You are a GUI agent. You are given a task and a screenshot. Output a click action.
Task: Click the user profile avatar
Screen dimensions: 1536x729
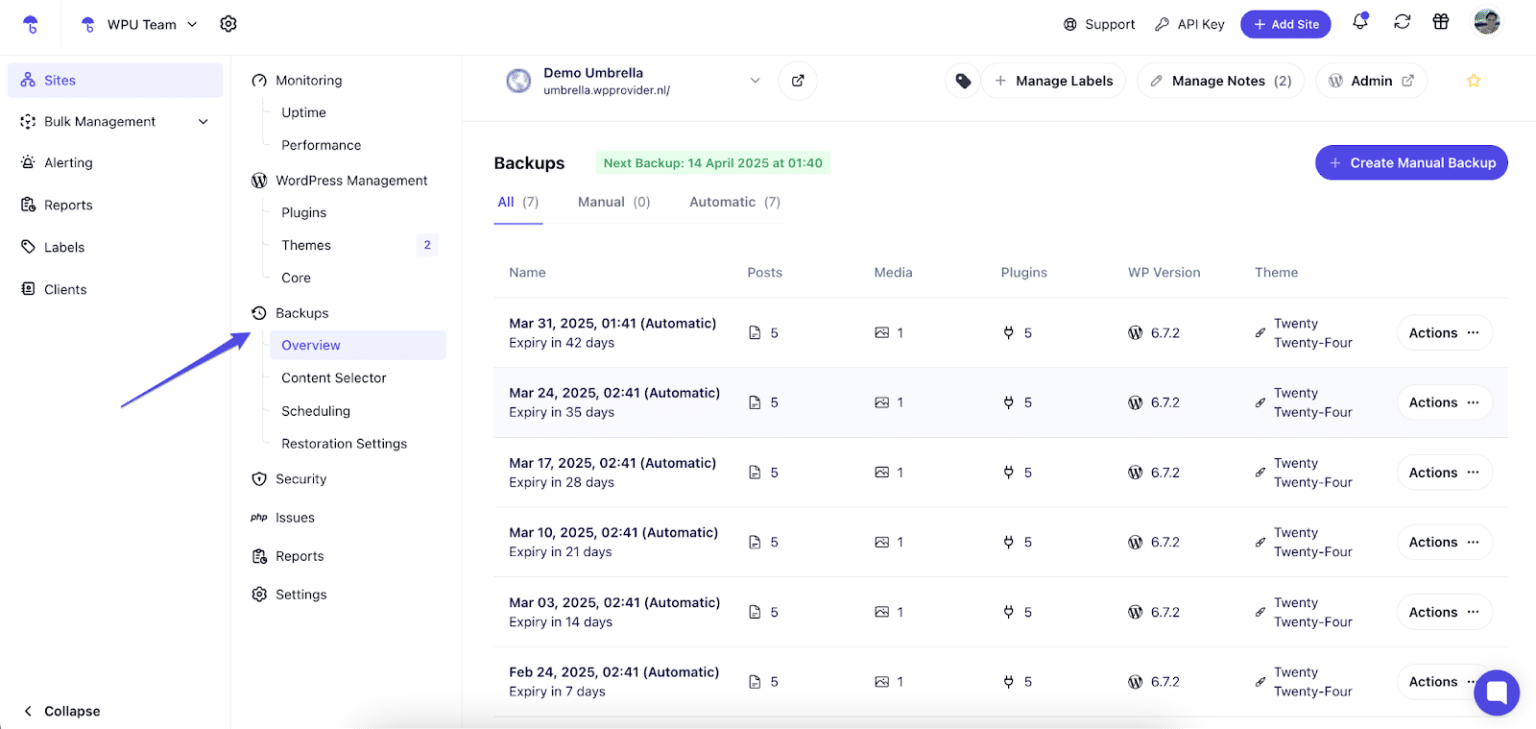tap(1486, 23)
